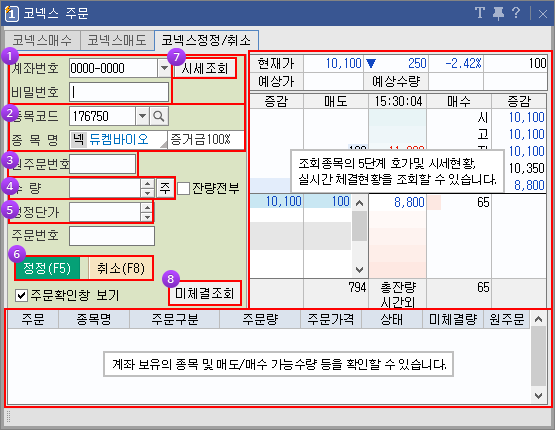
Task: Toggle the 주문확인창 보기 checkbox
Action: tap(21, 295)
